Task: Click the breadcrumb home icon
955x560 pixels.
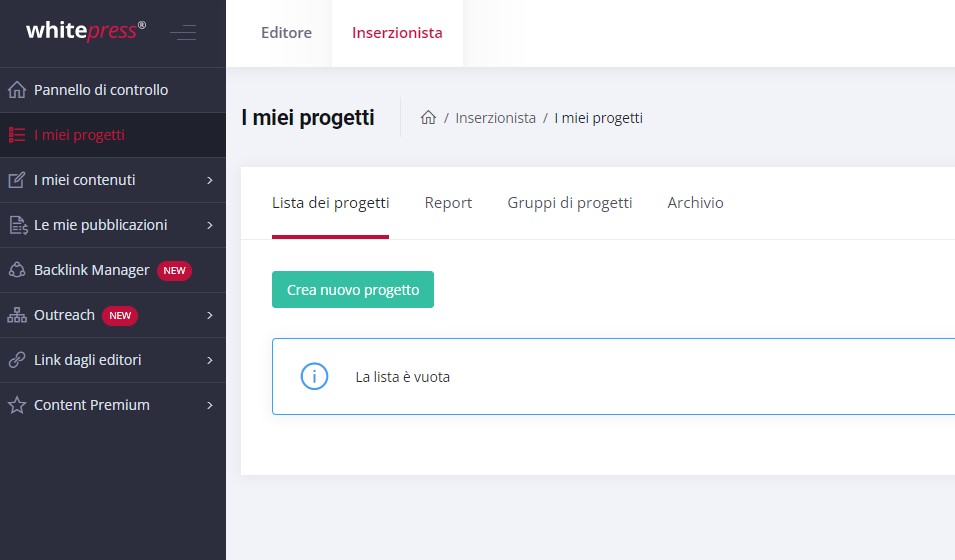Action: click(428, 117)
